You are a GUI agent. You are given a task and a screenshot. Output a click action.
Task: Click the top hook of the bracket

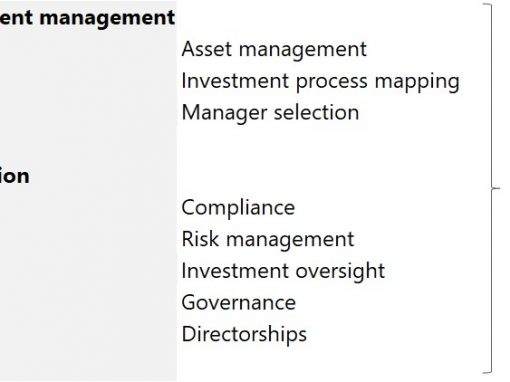(487, 4)
